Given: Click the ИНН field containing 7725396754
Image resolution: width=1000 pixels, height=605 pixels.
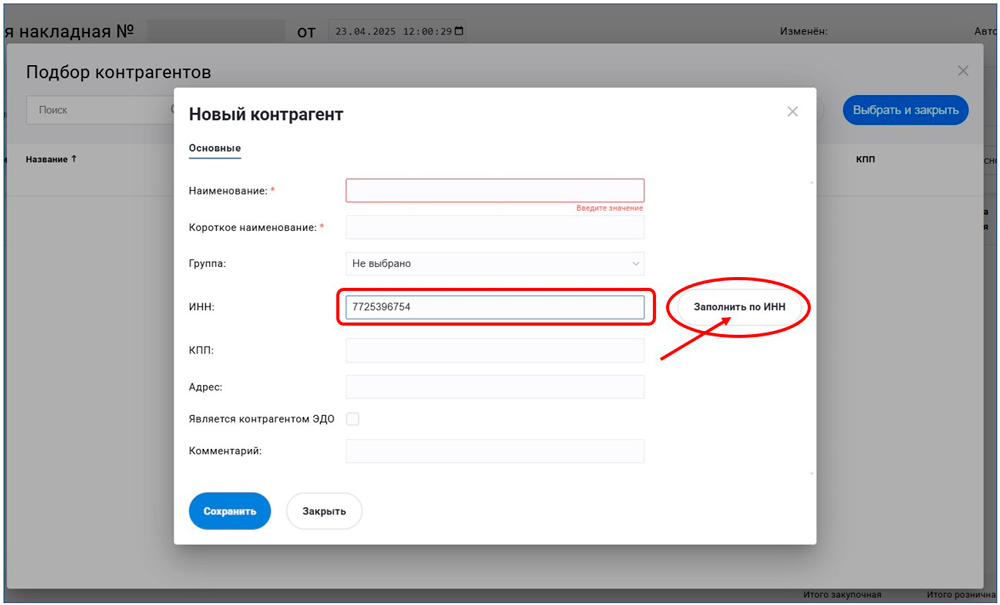Looking at the screenshot, I should [x=495, y=307].
